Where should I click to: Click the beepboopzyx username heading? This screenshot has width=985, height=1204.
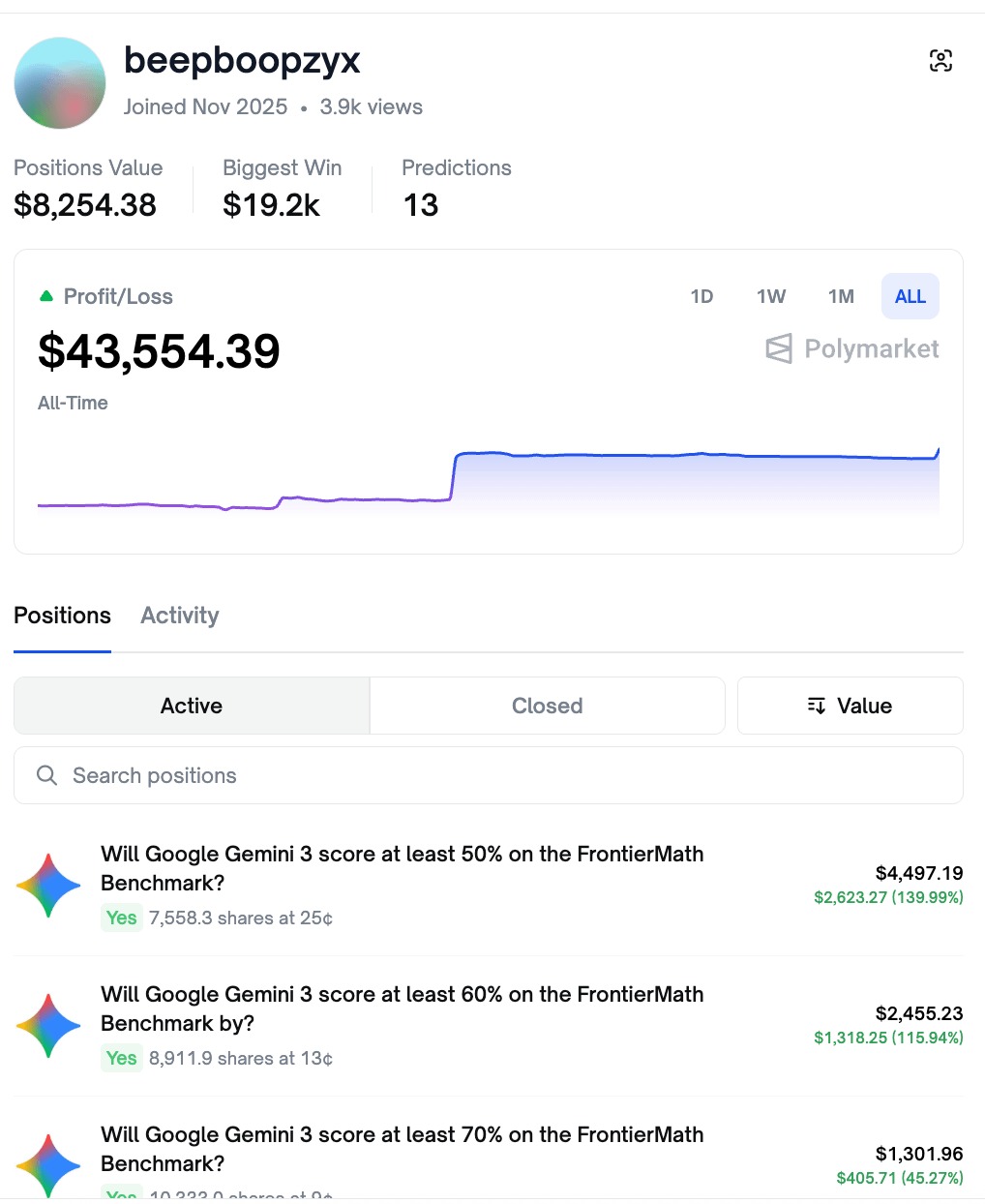point(242,60)
